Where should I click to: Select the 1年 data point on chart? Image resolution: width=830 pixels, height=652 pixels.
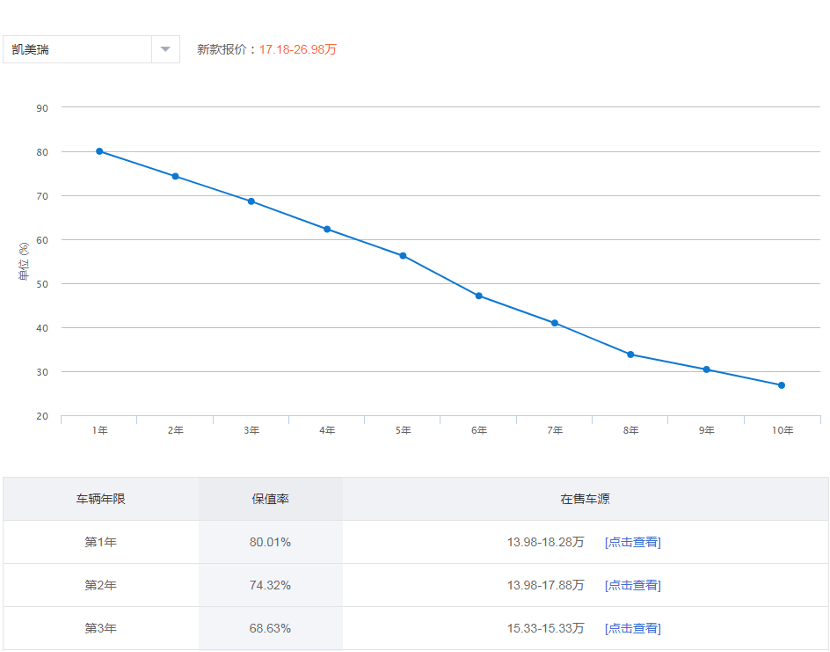pos(100,151)
